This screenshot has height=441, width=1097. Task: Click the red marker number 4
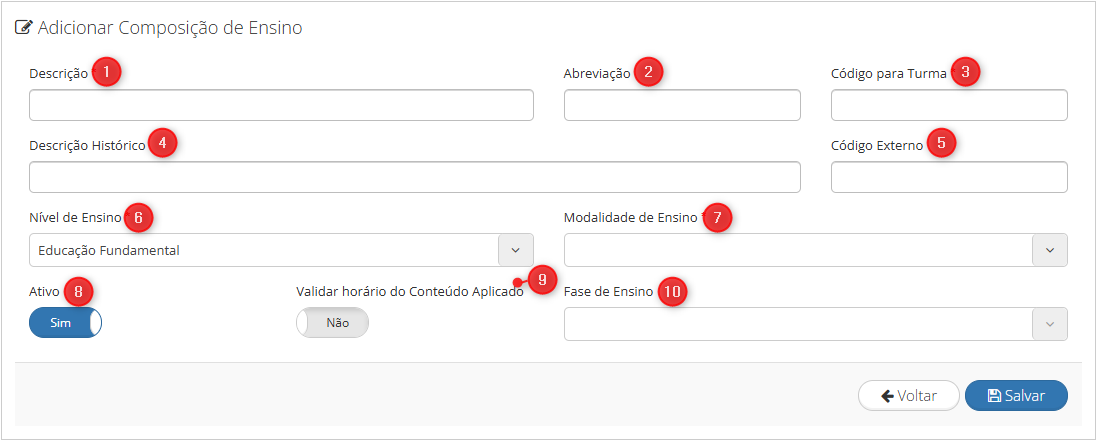click(x=162, y=144)
